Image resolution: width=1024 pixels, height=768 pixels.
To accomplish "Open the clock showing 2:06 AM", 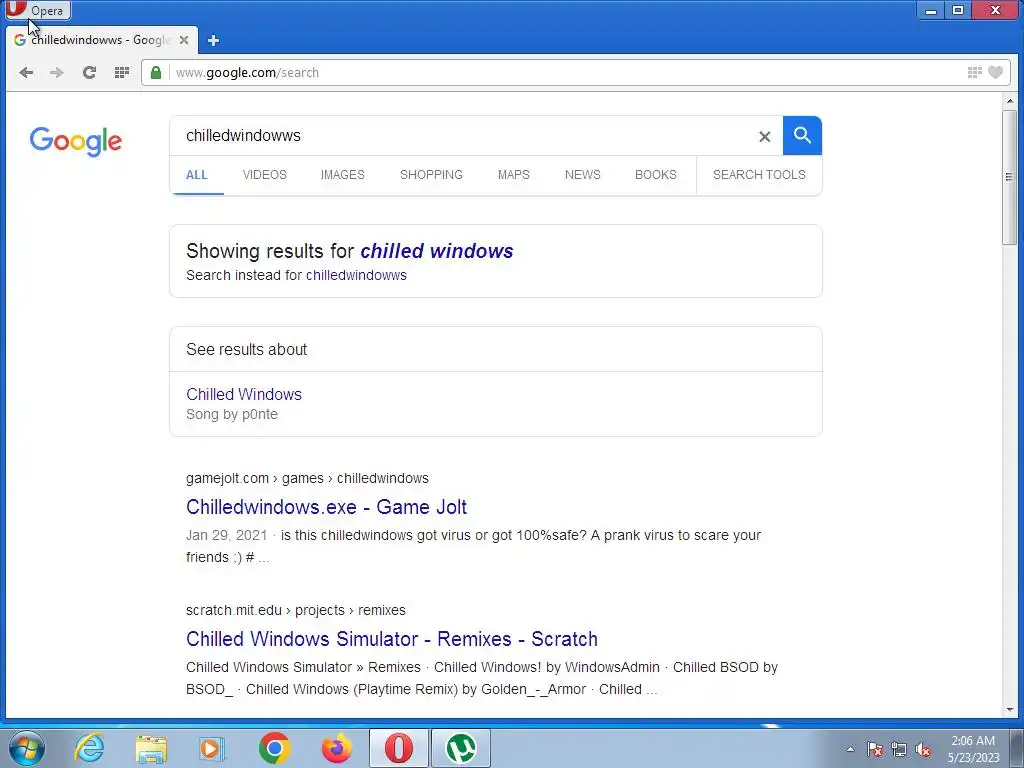I will (973, 749).
